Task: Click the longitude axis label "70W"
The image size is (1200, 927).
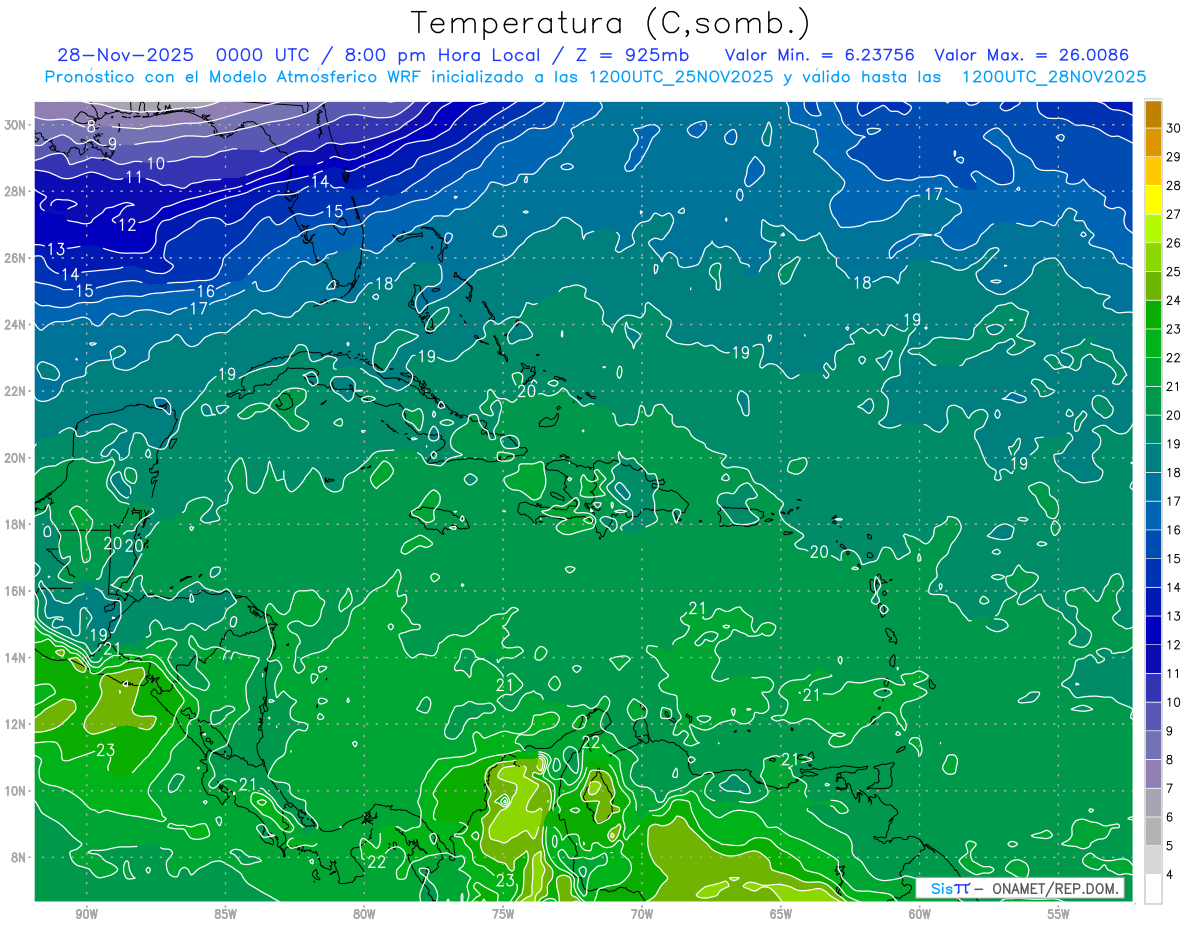Action: tap(642, 915)
